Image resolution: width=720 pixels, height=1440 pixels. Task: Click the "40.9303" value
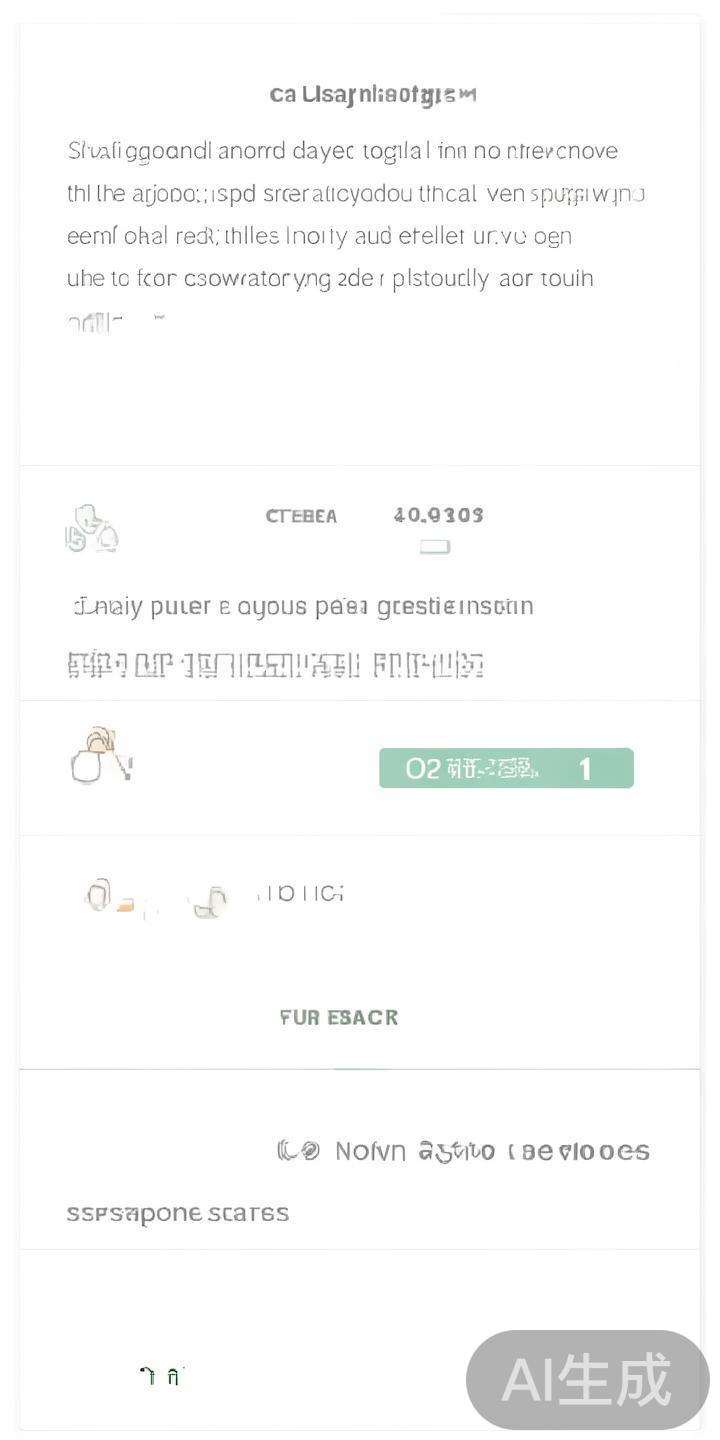[438, 515]
